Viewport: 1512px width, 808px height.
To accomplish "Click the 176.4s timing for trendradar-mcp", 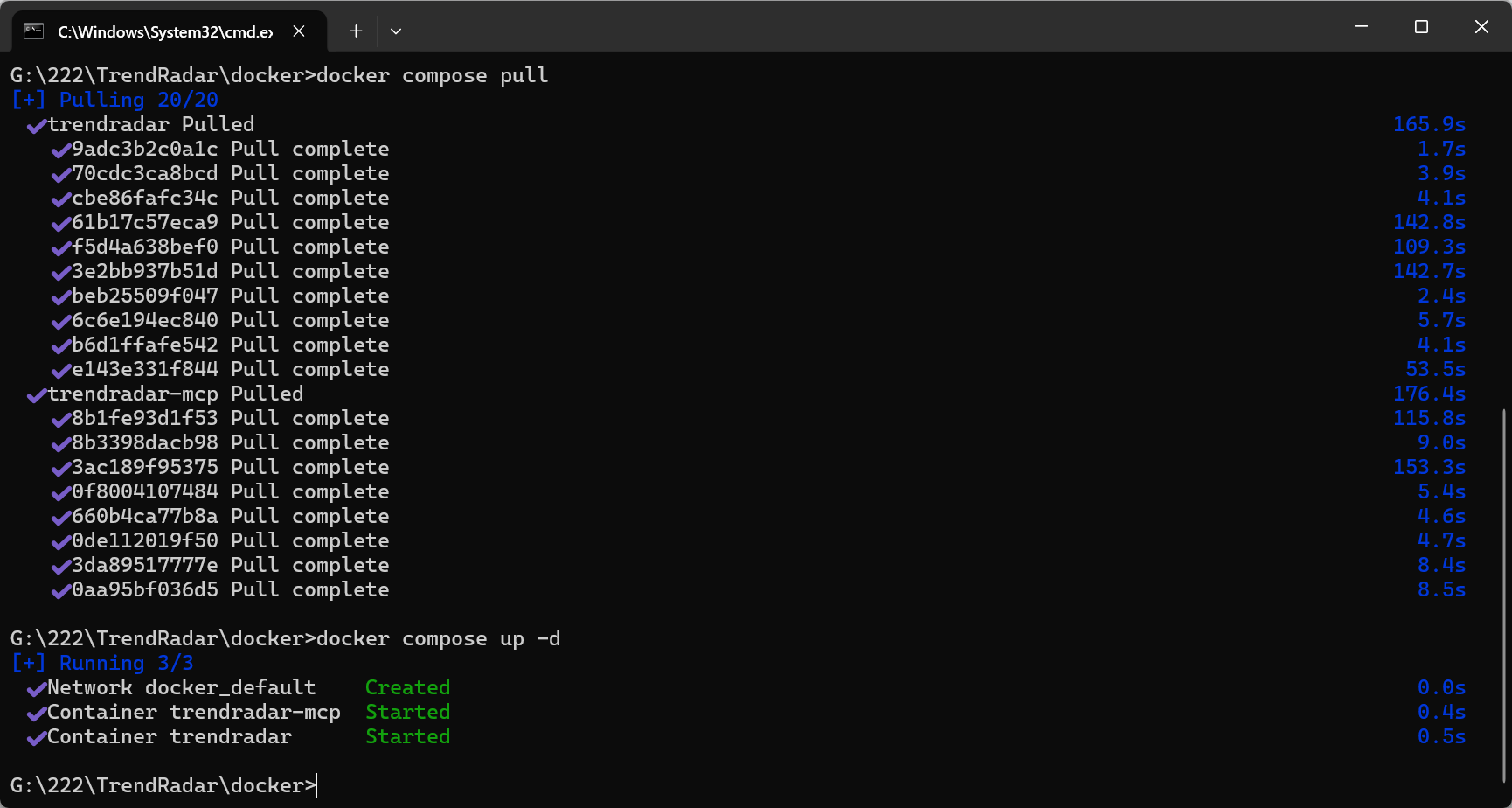I will [1429, 394].
